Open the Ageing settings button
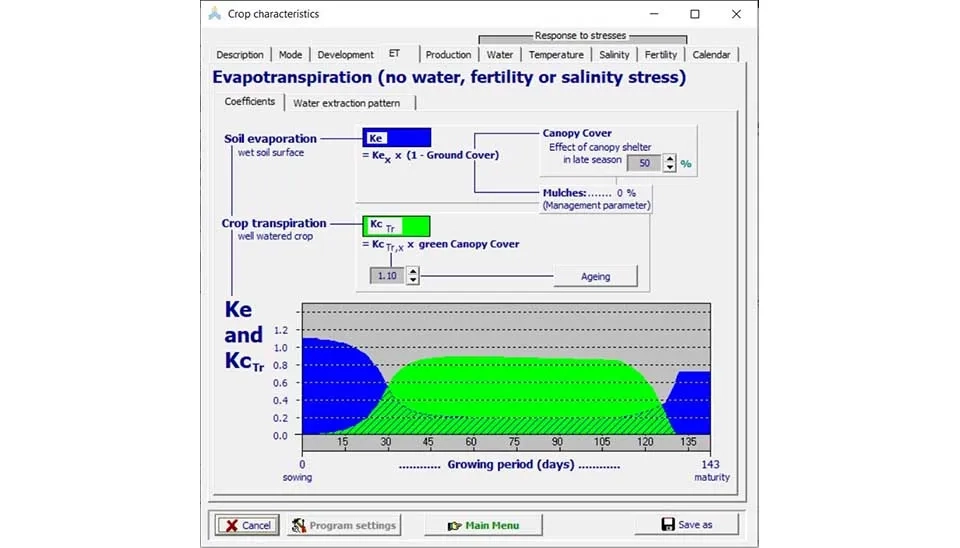The height and width of the screenshot is (548, 960). (595, 277)
